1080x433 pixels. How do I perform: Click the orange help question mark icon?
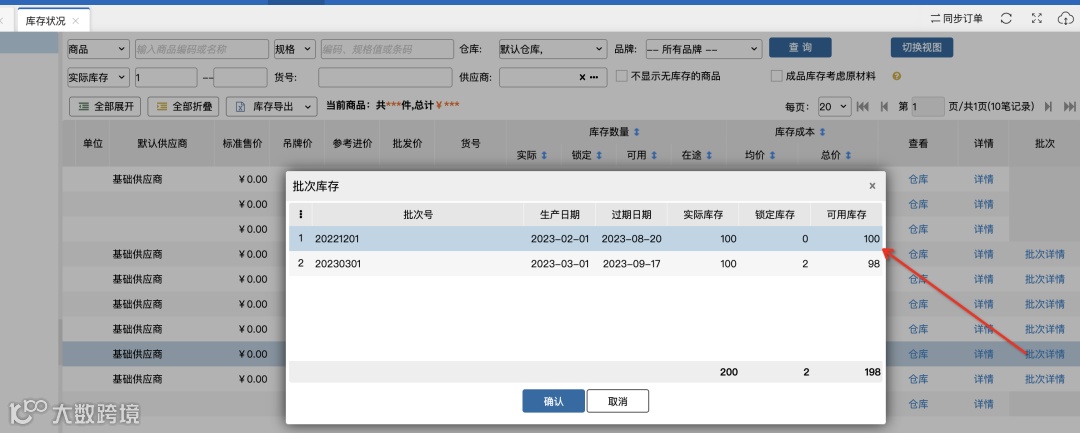coord(897,76)
